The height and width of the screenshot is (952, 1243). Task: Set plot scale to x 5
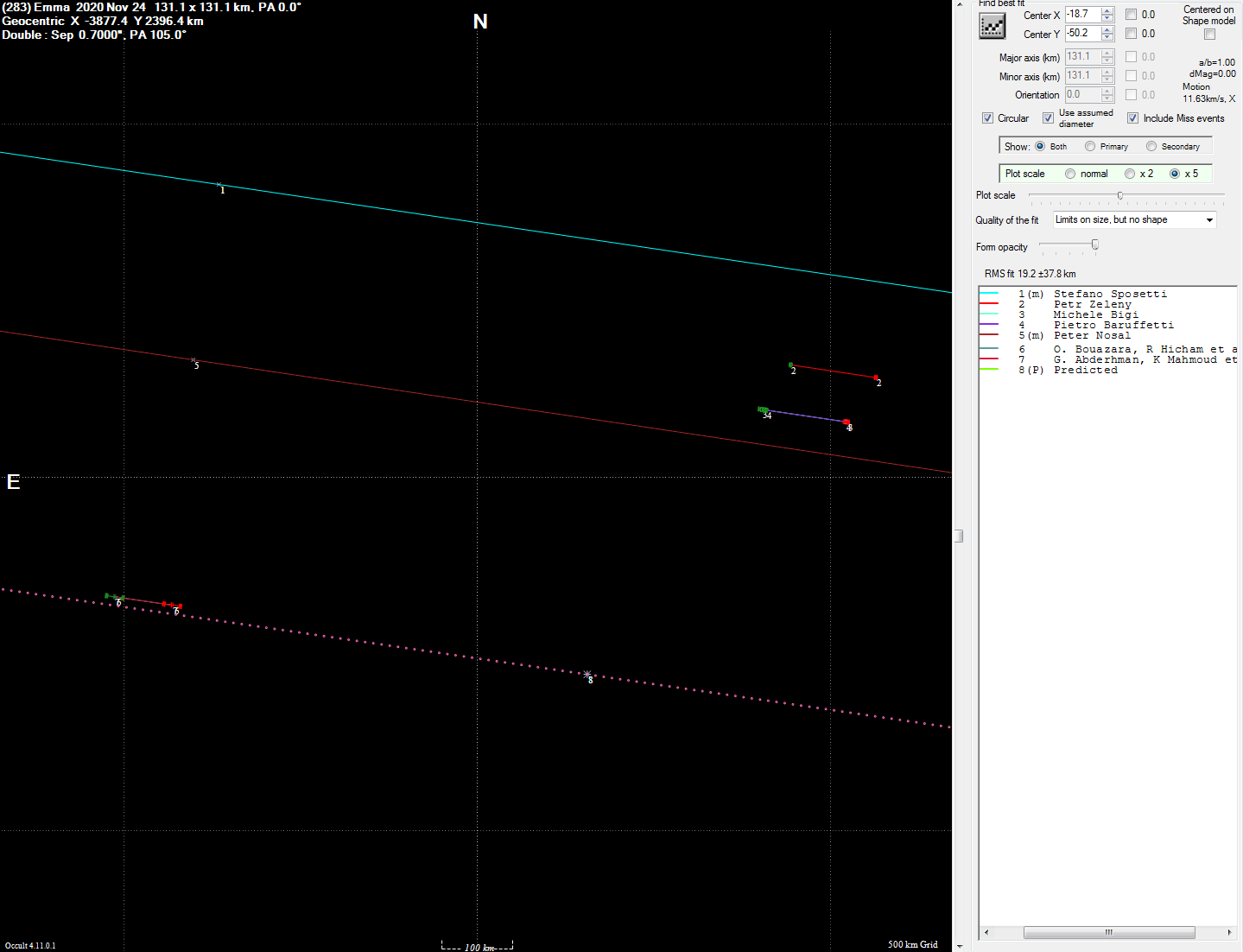1175,174
